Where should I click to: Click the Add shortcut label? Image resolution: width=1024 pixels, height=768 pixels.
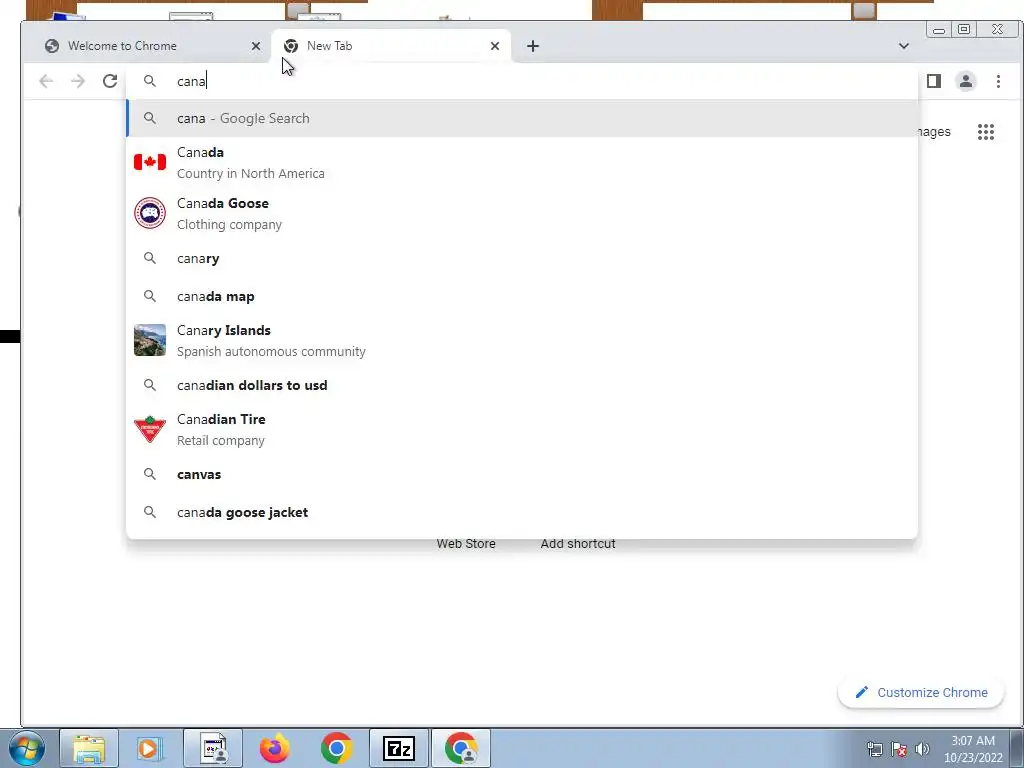(578, 543)
